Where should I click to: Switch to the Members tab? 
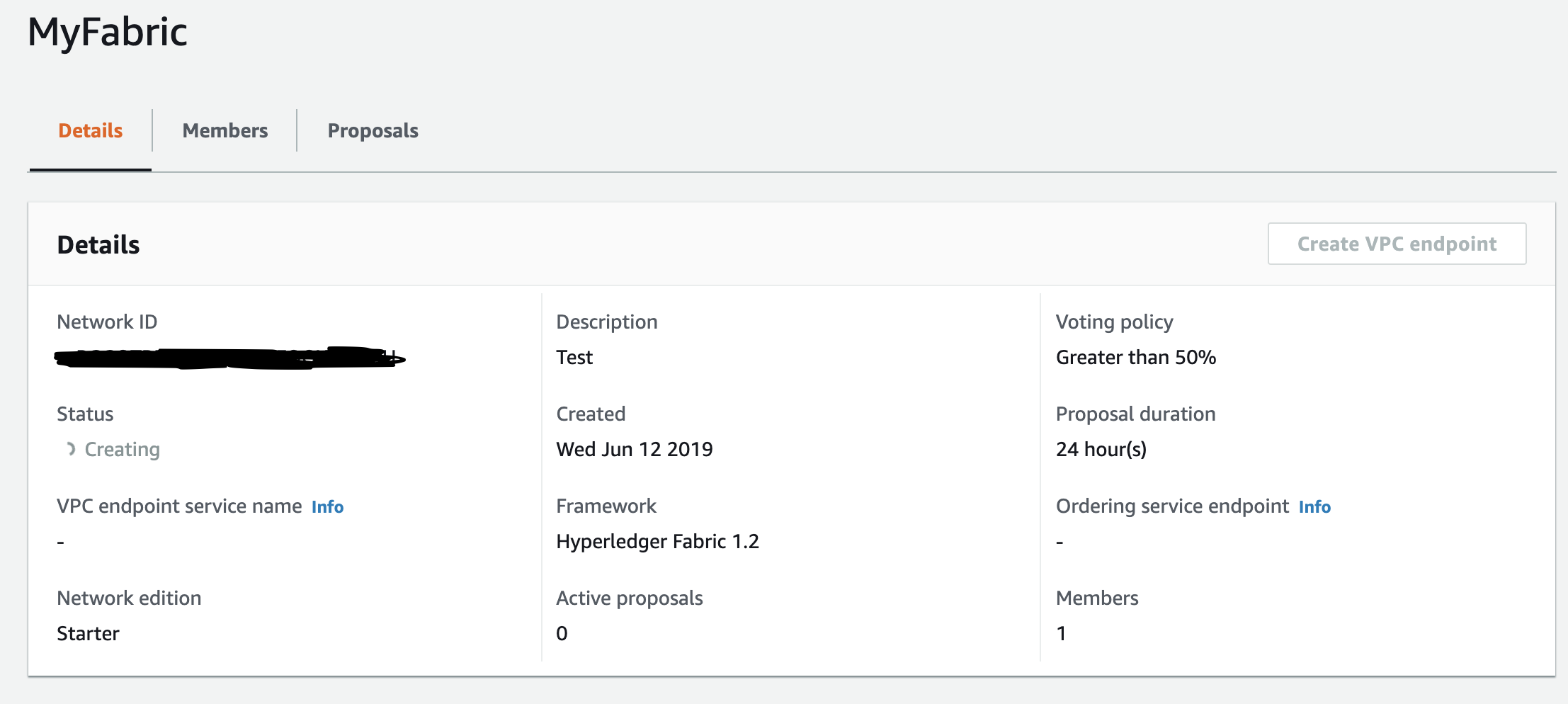[225, 131]
